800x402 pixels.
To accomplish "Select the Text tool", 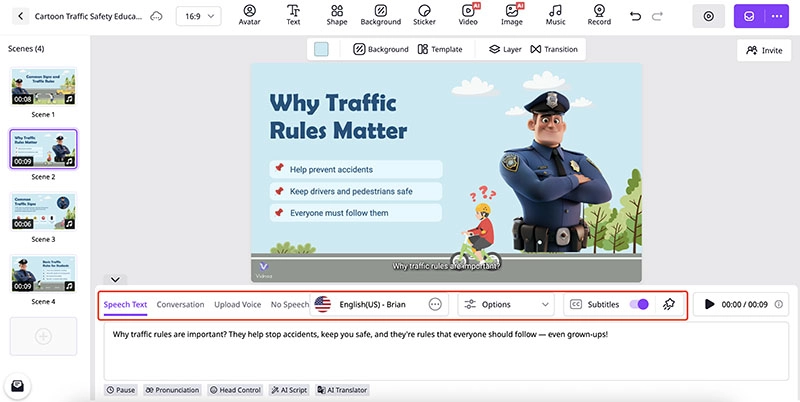I will point(293,14).
